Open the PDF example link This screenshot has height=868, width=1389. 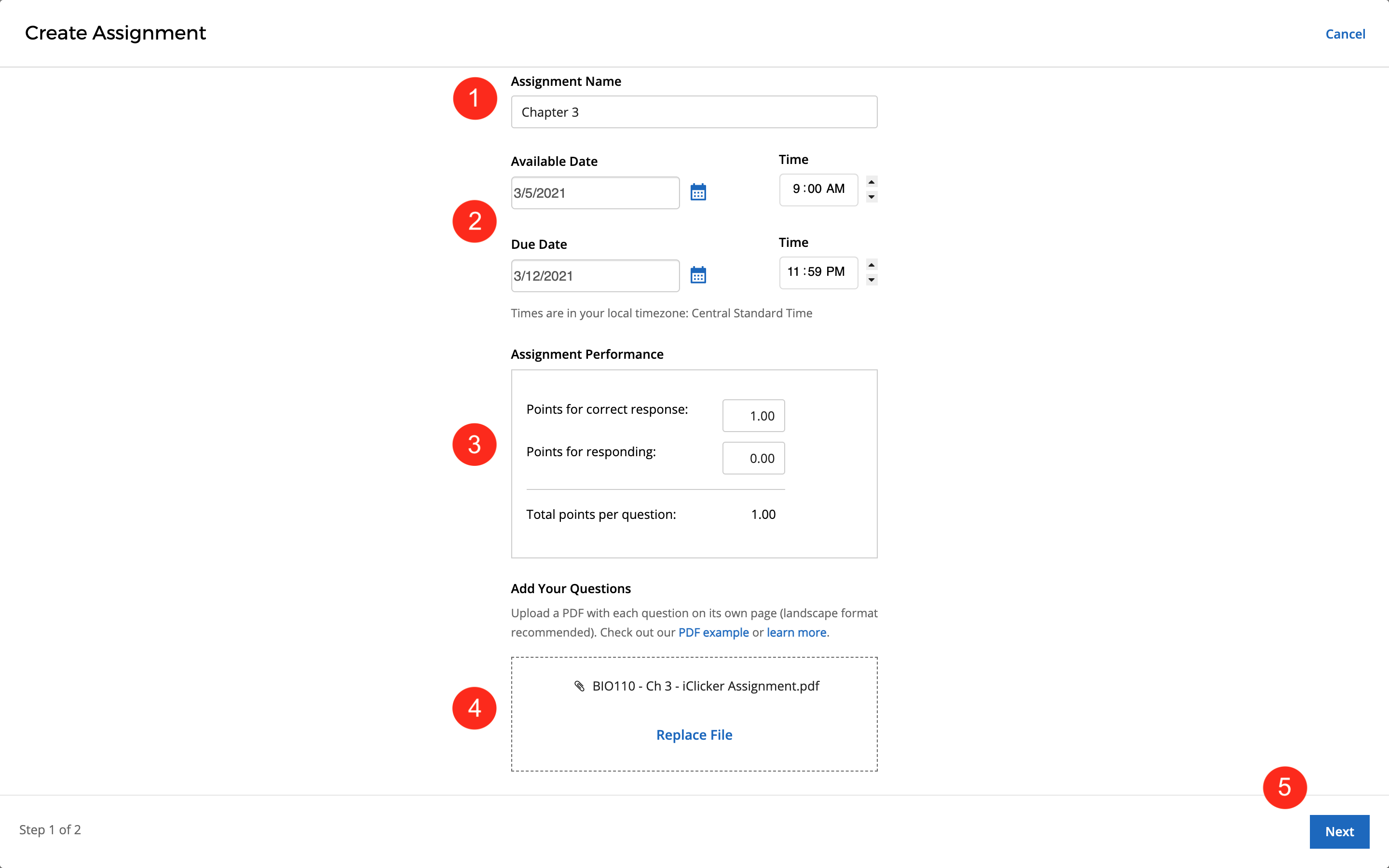[714, 632]
